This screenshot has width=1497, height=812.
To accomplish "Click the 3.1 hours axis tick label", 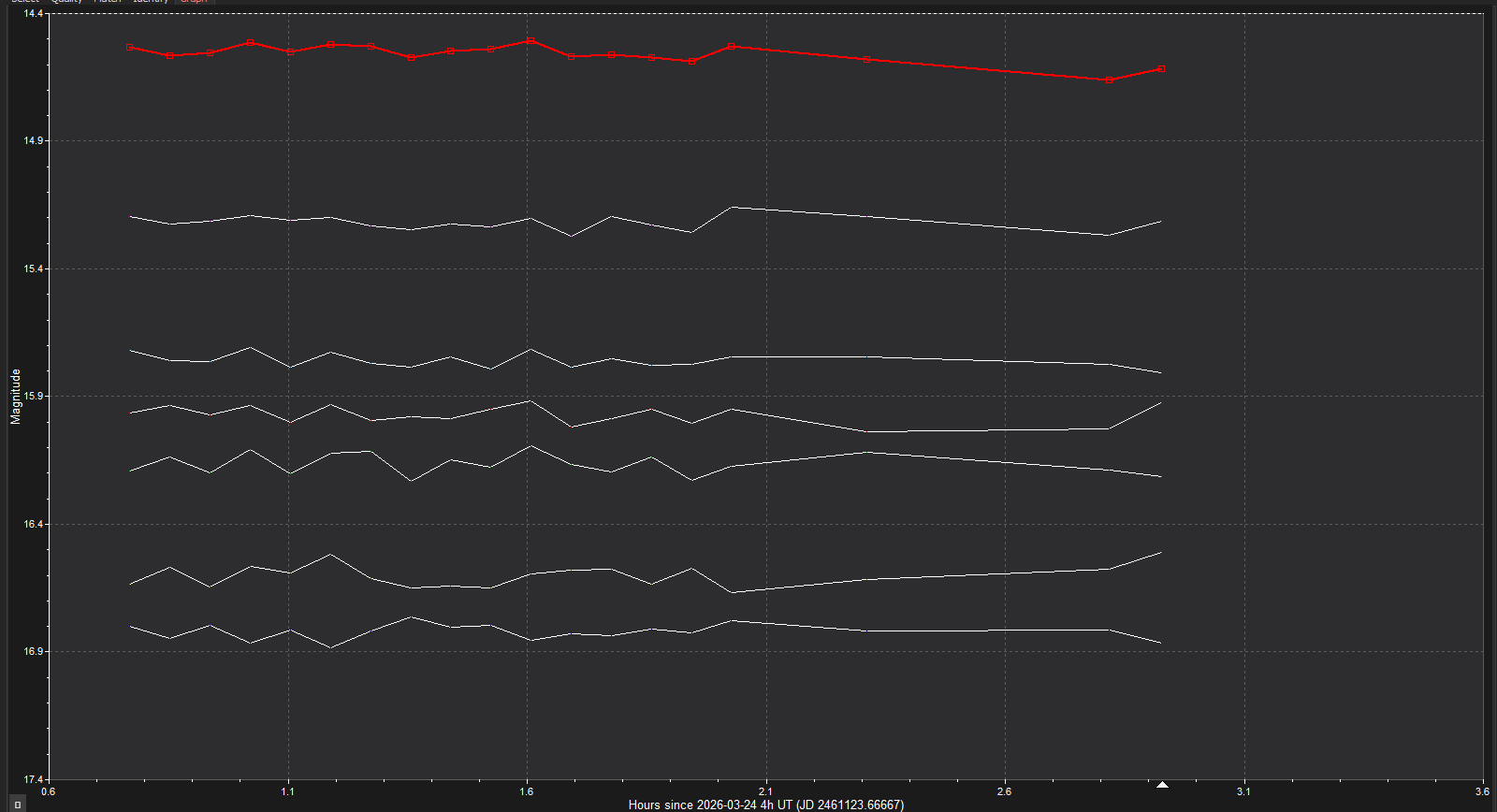I will click(x=1243, y=791).
